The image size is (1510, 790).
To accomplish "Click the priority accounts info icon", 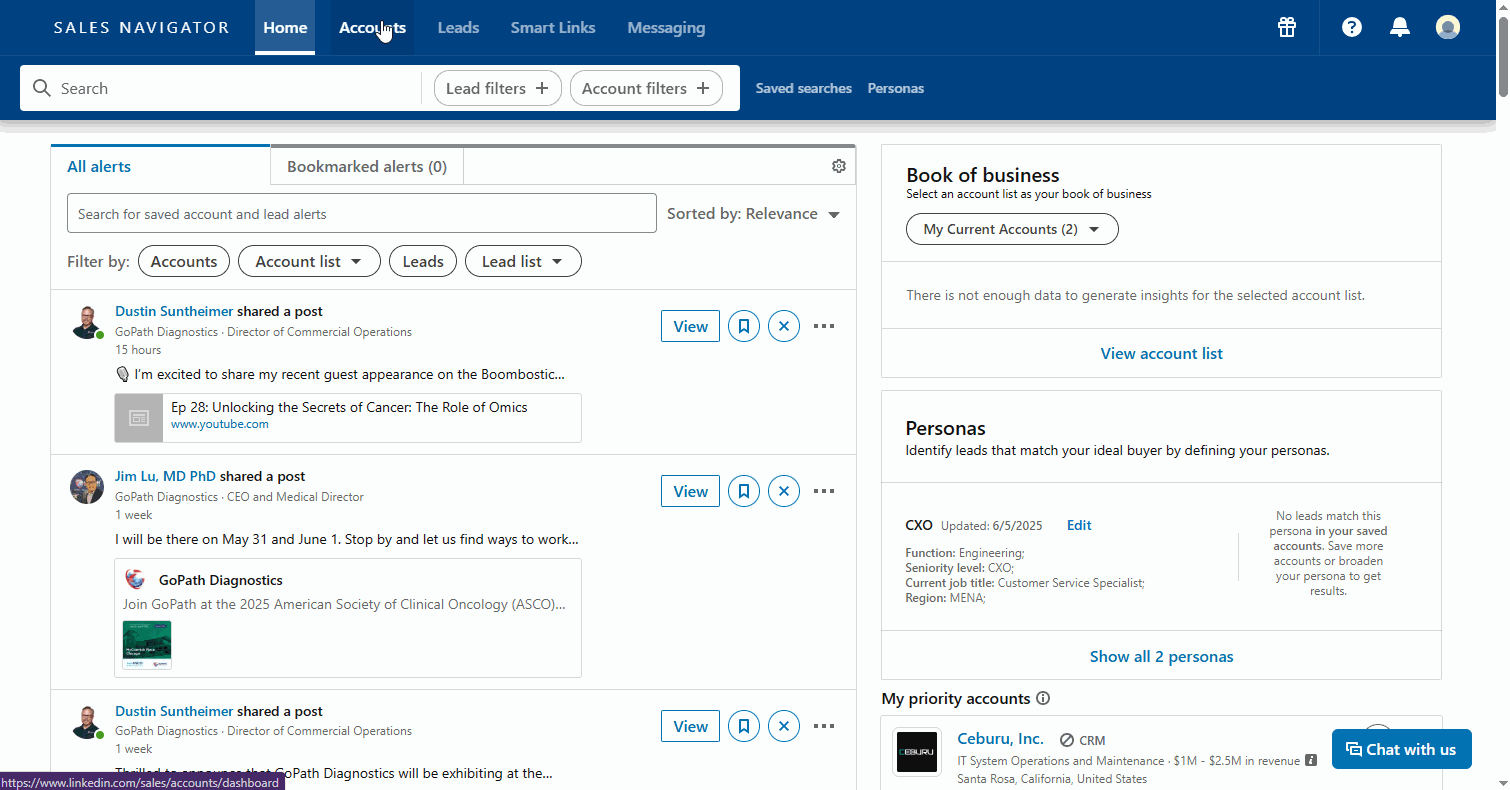I will [1043, 699].
